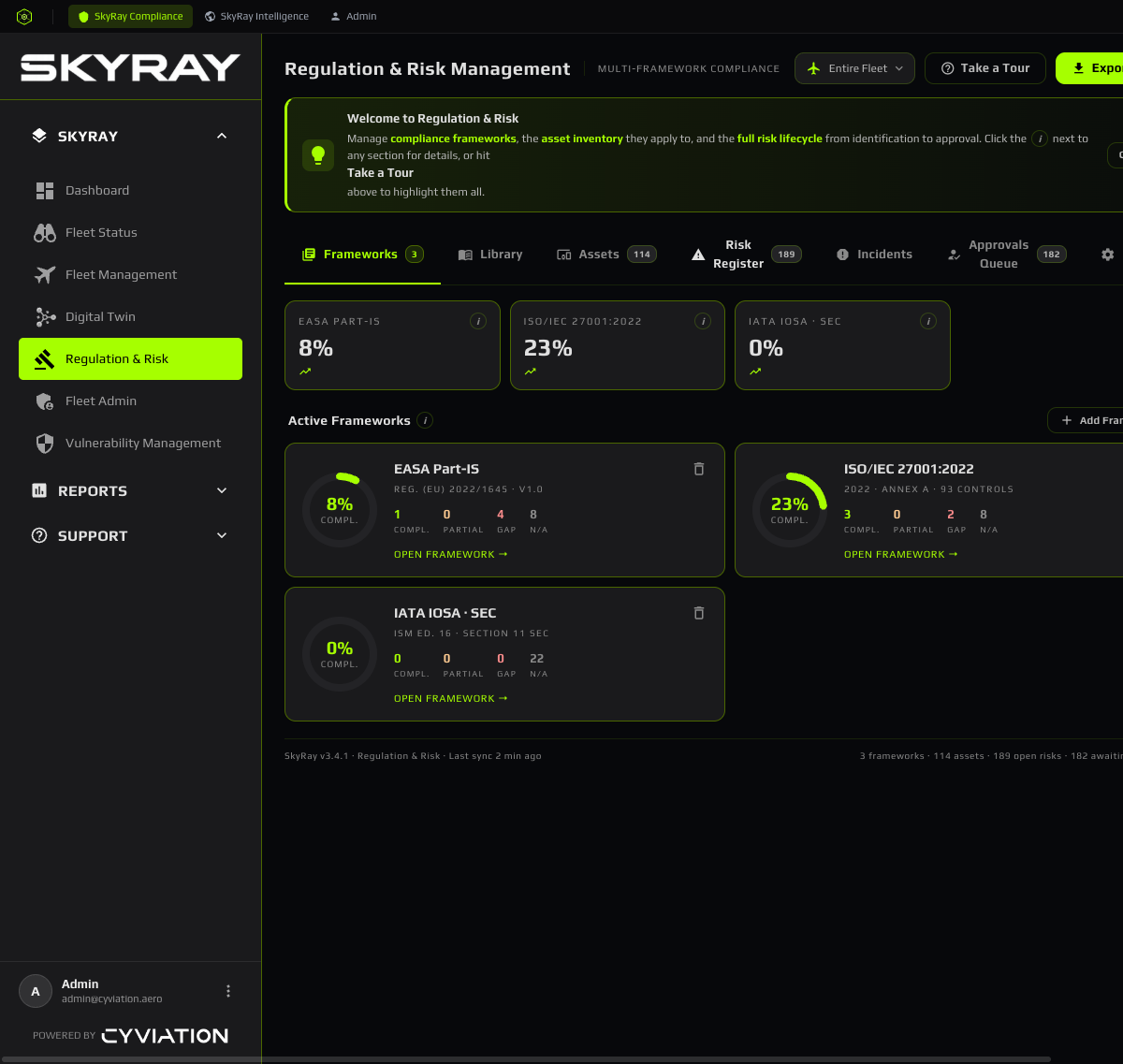The height and width of the screenshot is (1064, 1123).
Task: Open framework link on EASA Part-IS card
Action: tap(451, 554)
